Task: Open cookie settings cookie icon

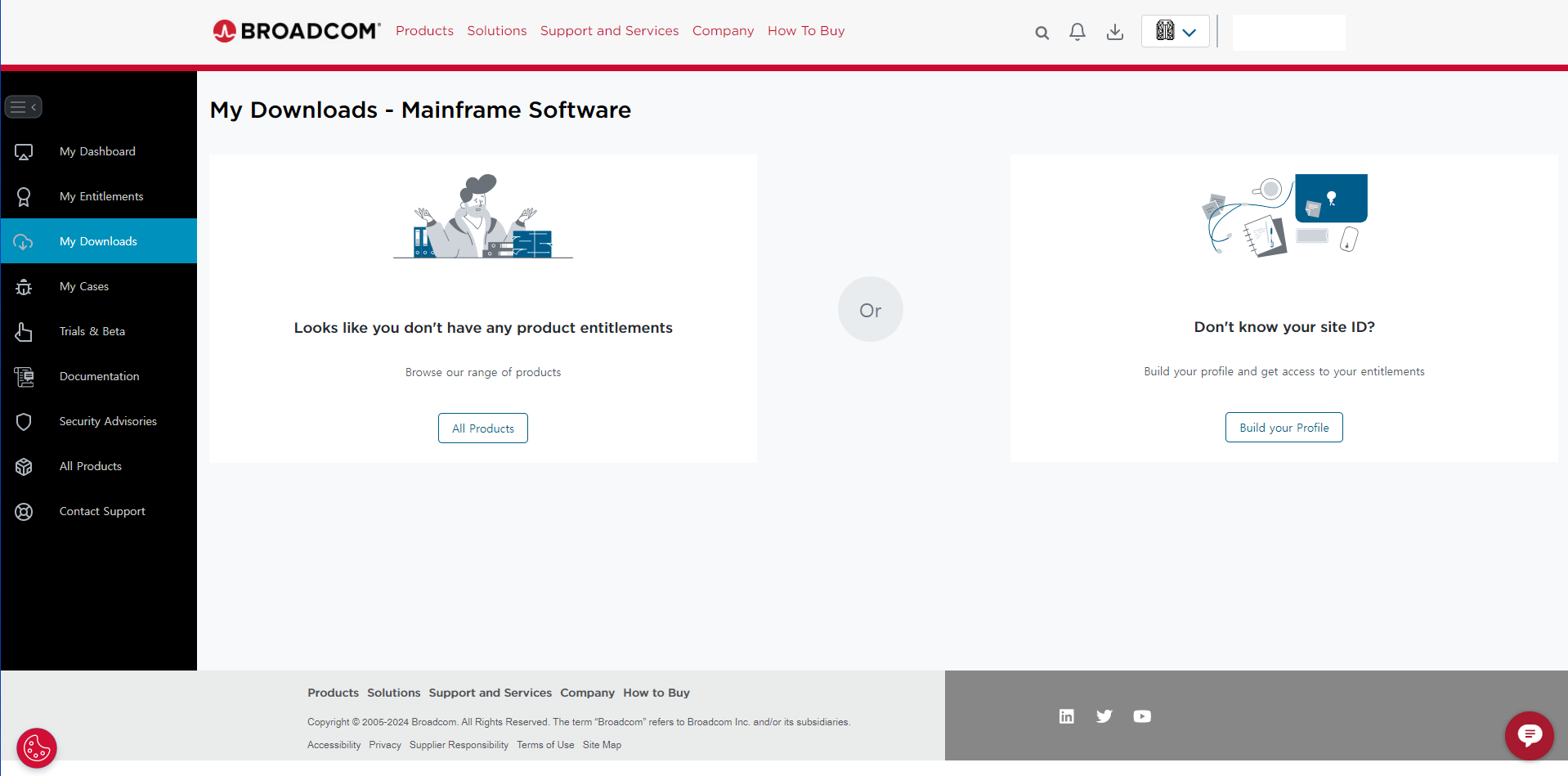Action: pos(37,747)
